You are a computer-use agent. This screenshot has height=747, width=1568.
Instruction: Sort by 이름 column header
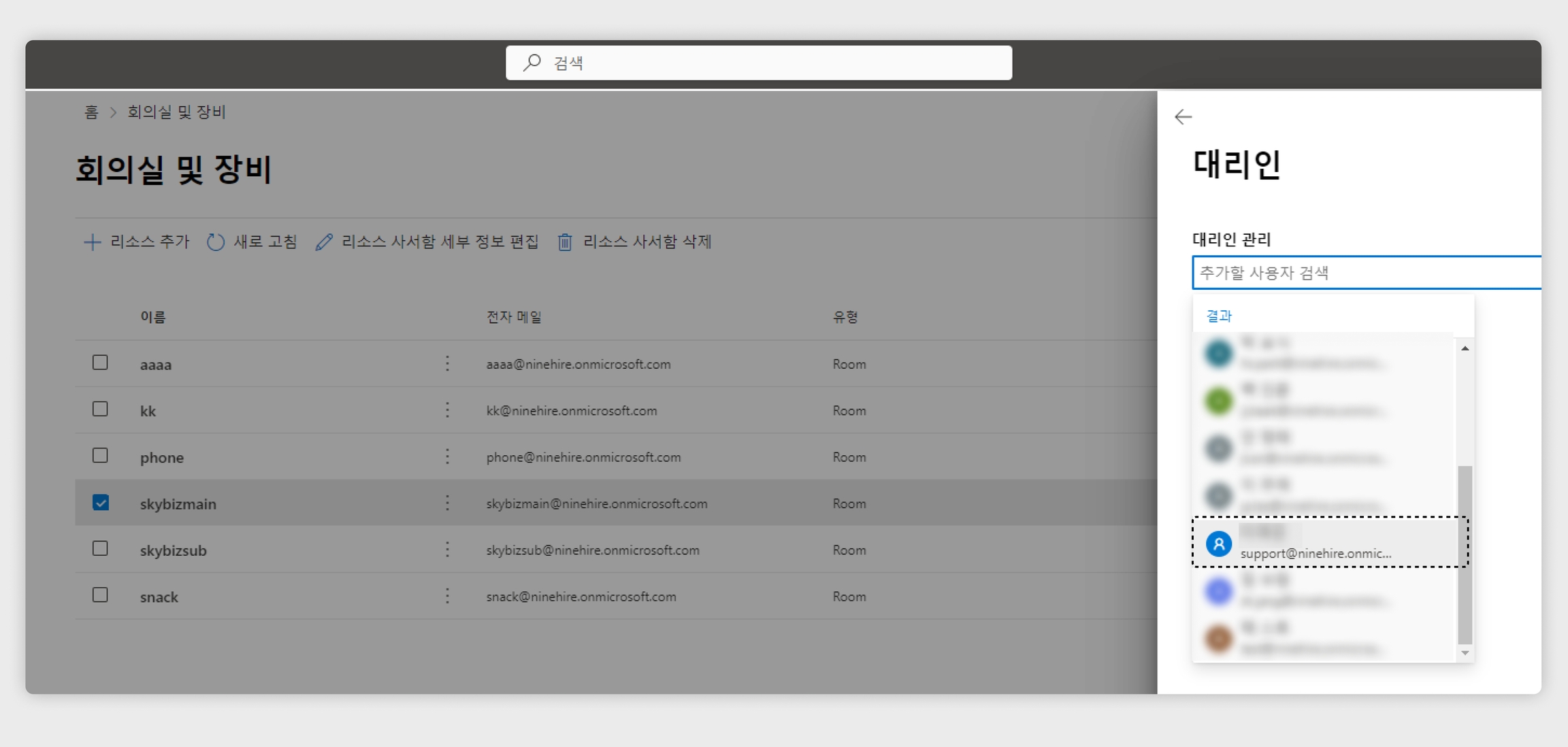153,317
